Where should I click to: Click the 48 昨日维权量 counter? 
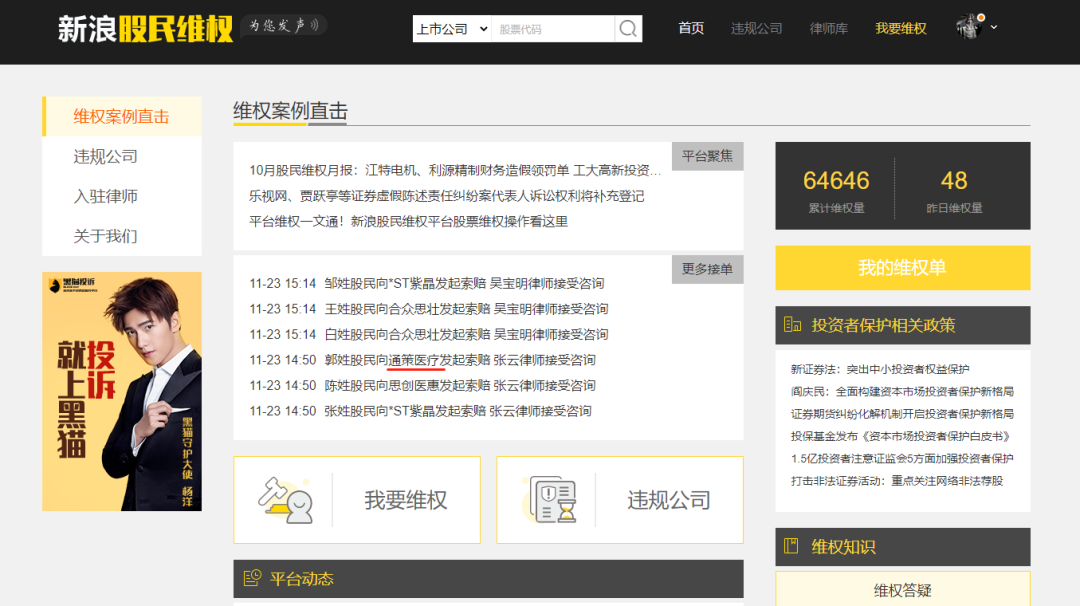coord(954,189)
